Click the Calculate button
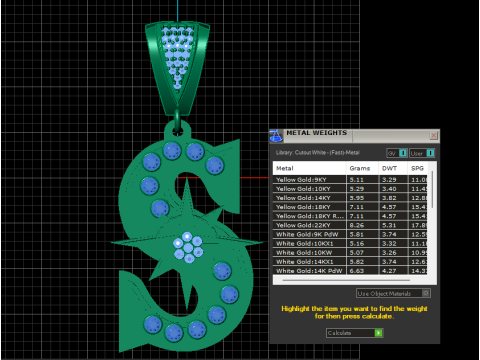Viewport: 480px width, 360px height. point(355,333)
